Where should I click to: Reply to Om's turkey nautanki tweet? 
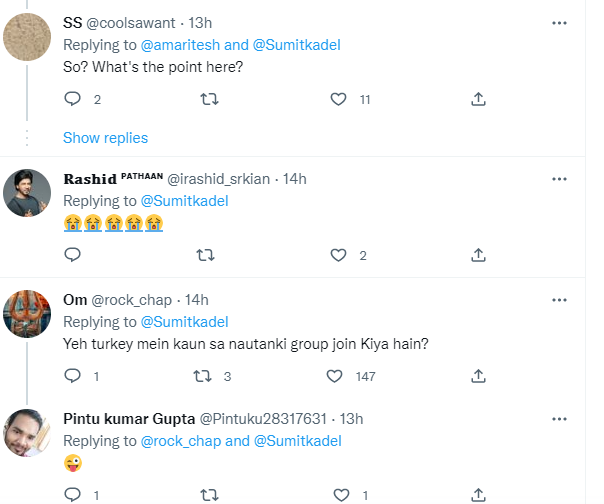pyautogui.click(x=72, y=376)
